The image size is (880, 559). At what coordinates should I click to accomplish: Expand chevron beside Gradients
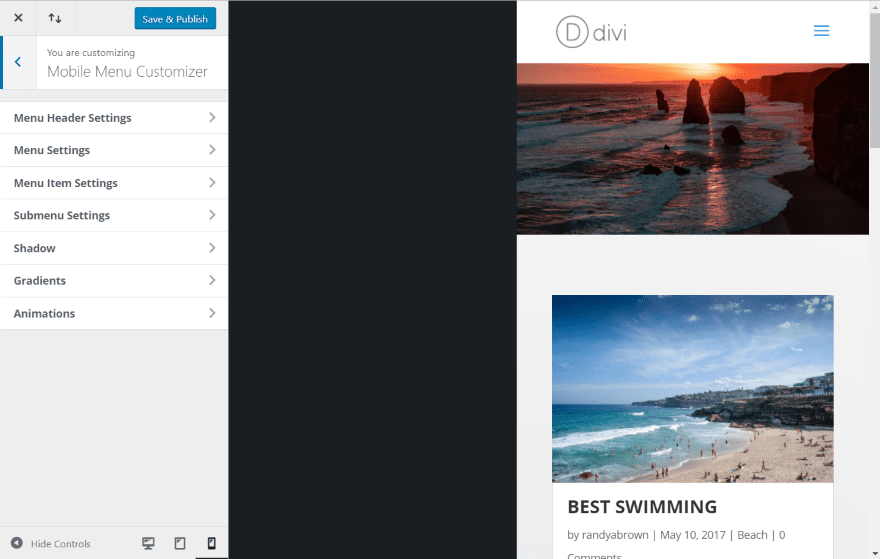tap(212, 280)
